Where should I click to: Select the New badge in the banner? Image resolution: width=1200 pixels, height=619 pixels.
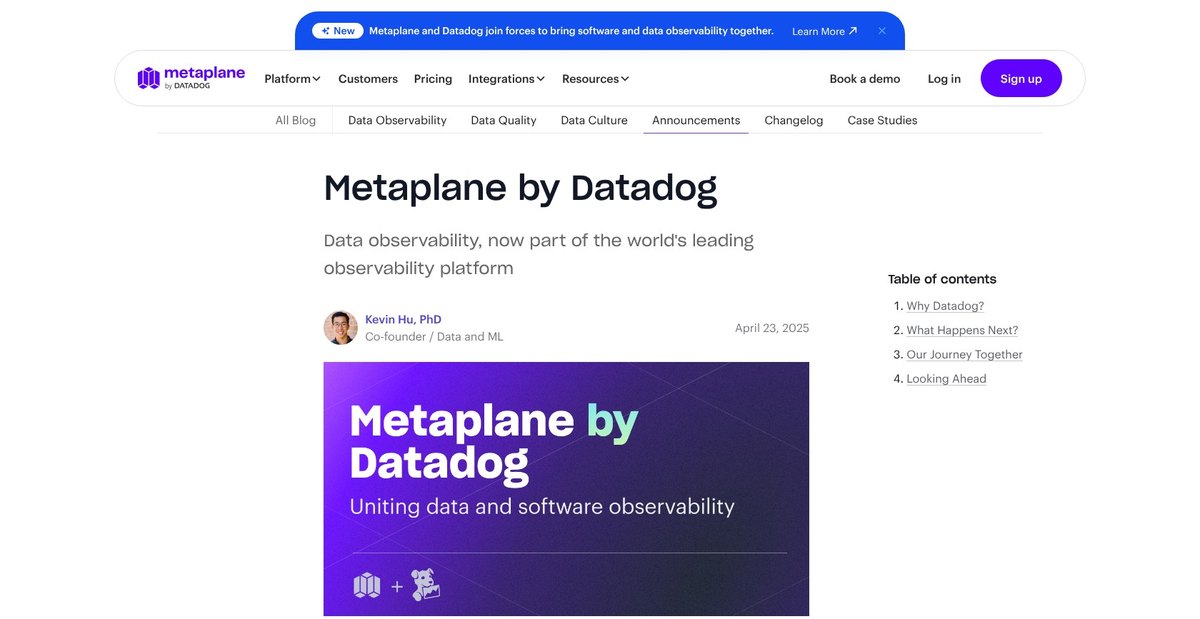[x=337, y=31]
